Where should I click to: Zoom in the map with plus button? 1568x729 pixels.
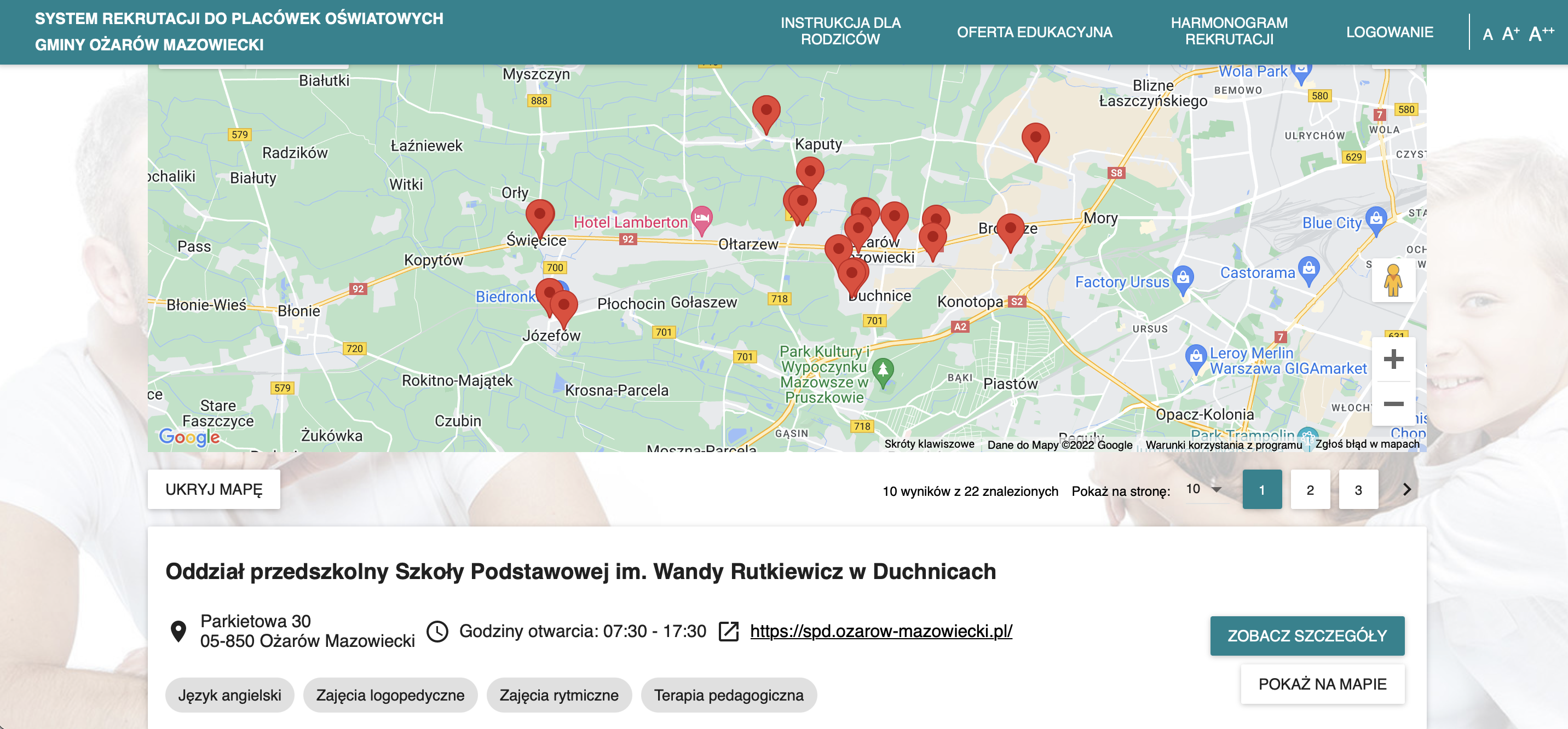[1393, 359]
